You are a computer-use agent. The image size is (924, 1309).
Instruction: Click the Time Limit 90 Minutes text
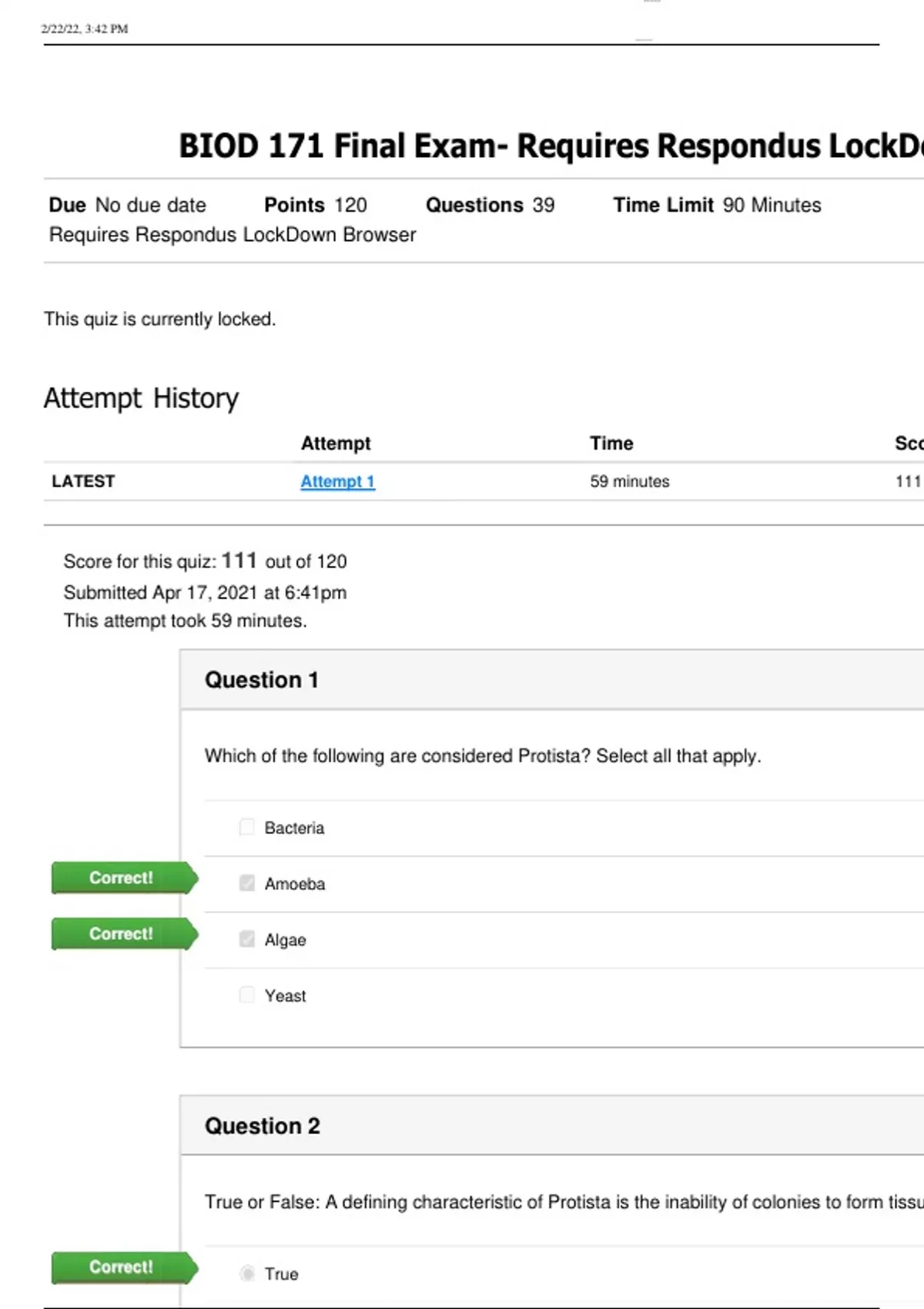click(716, 205)
